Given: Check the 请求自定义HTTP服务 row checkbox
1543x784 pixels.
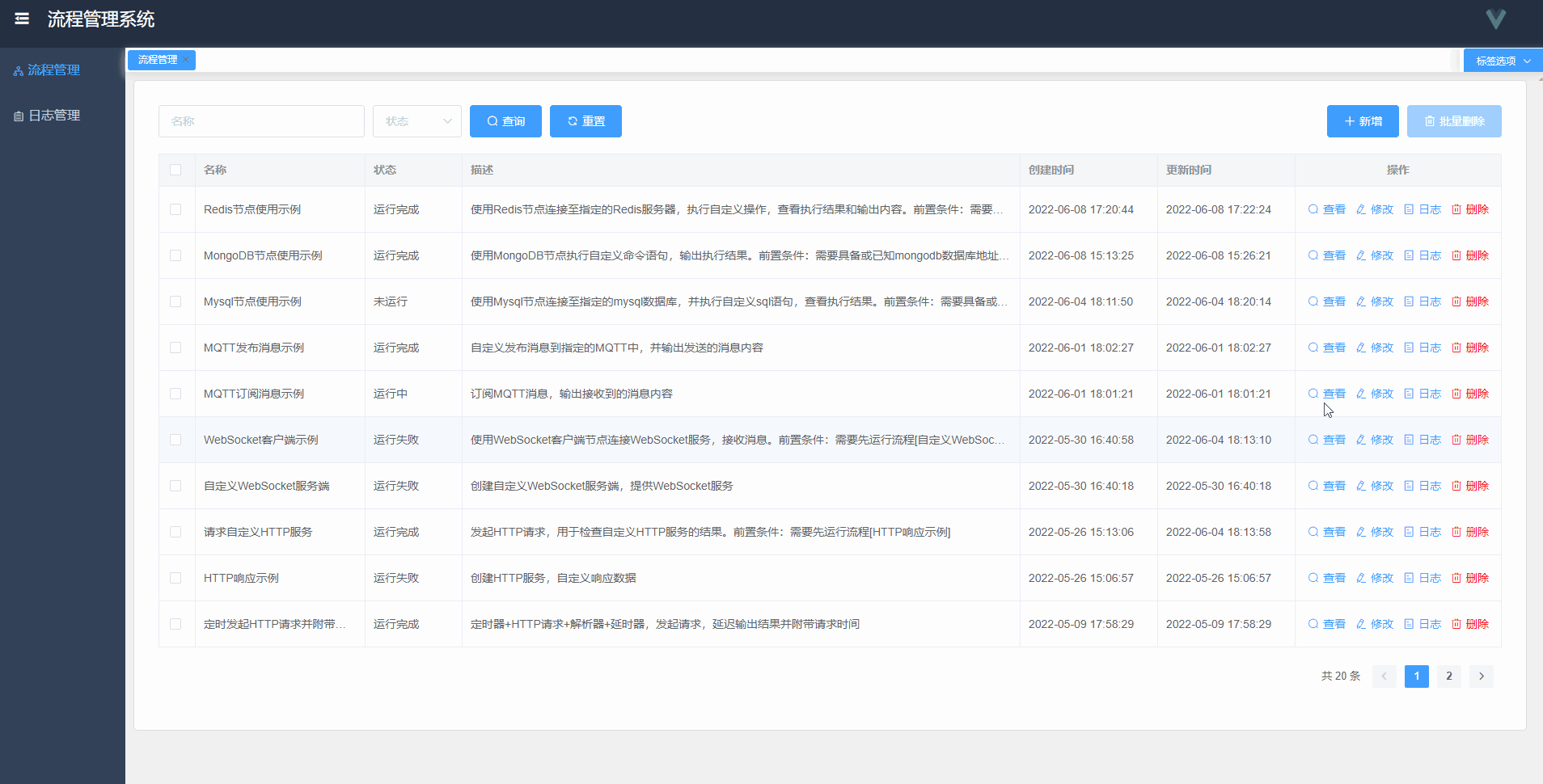Looking at the screenshot, I should (175, 532).
